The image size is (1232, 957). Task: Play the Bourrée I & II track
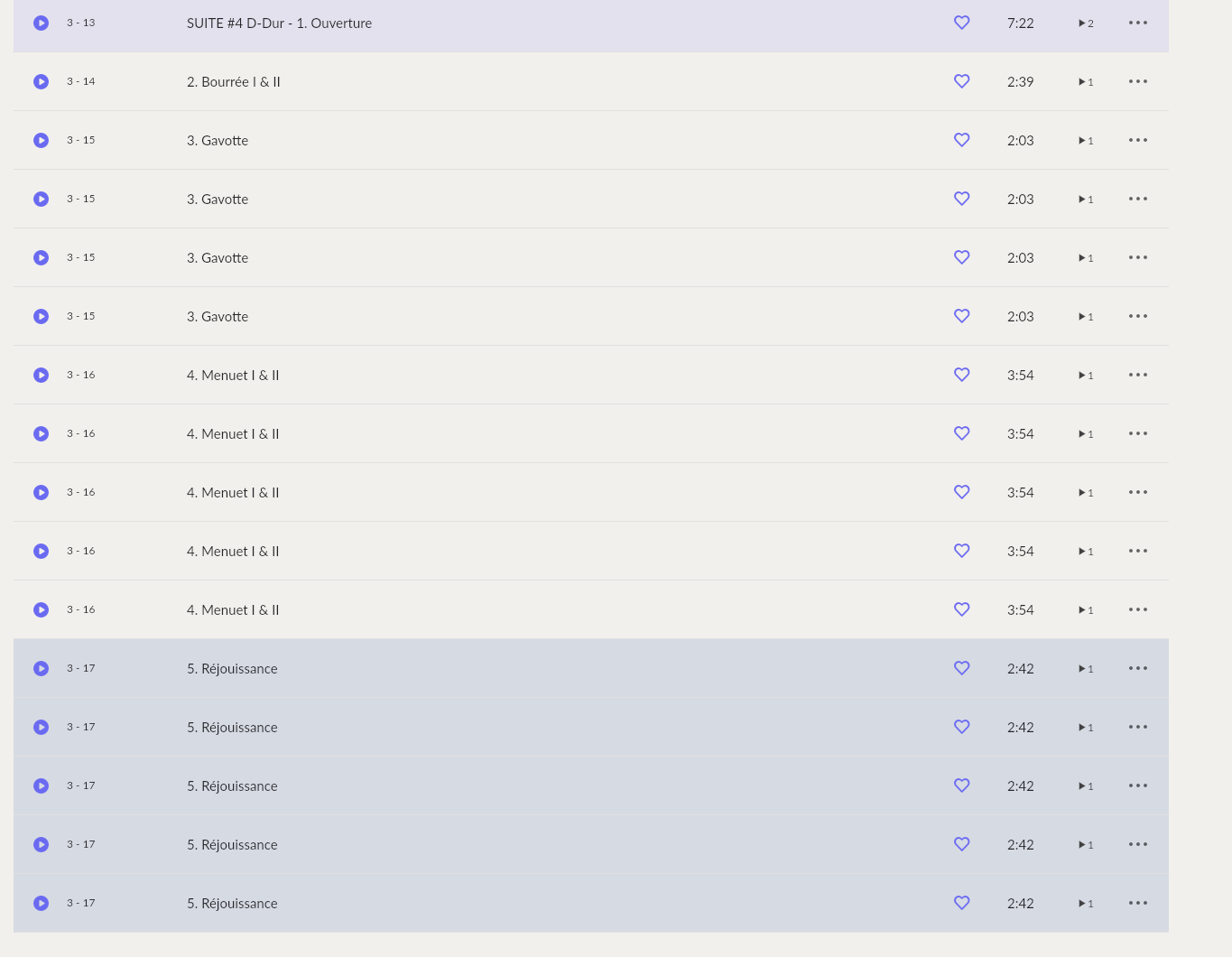click(x=42, y=81)
